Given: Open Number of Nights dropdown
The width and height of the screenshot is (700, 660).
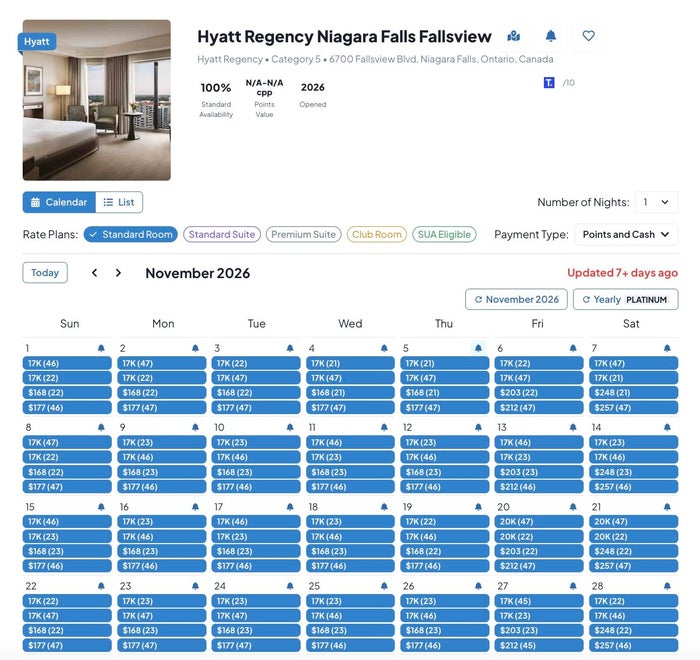Looking at the screenshot, I should point(657,202).
